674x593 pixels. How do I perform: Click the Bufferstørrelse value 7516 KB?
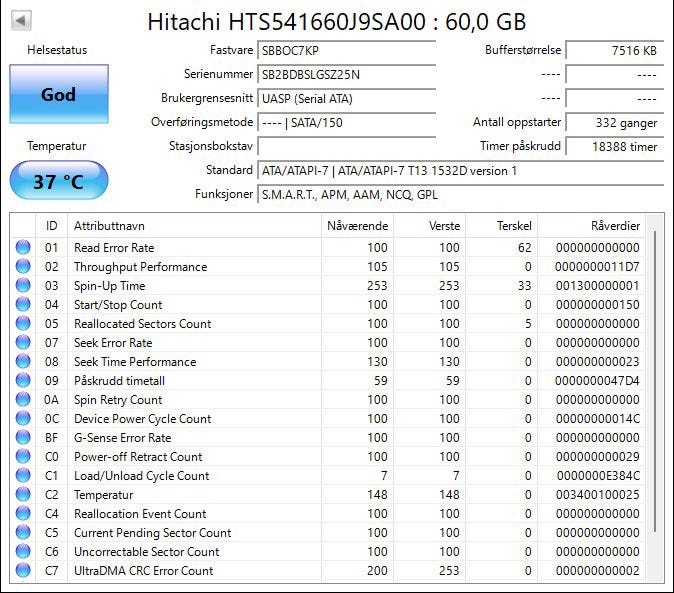point(615,50)
